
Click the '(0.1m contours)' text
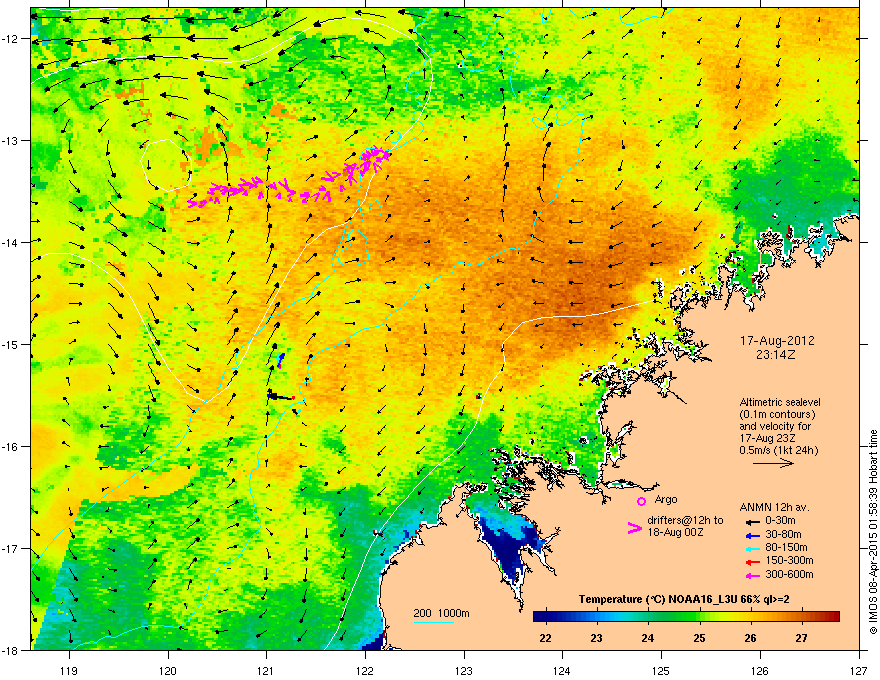pyautogui.click(x=777, y=415)
